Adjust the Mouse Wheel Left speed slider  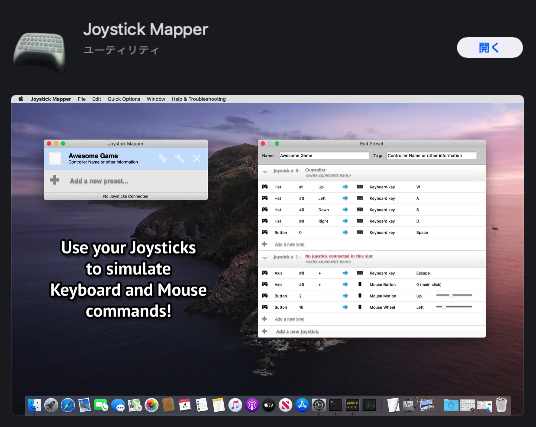tap(454, 307)
